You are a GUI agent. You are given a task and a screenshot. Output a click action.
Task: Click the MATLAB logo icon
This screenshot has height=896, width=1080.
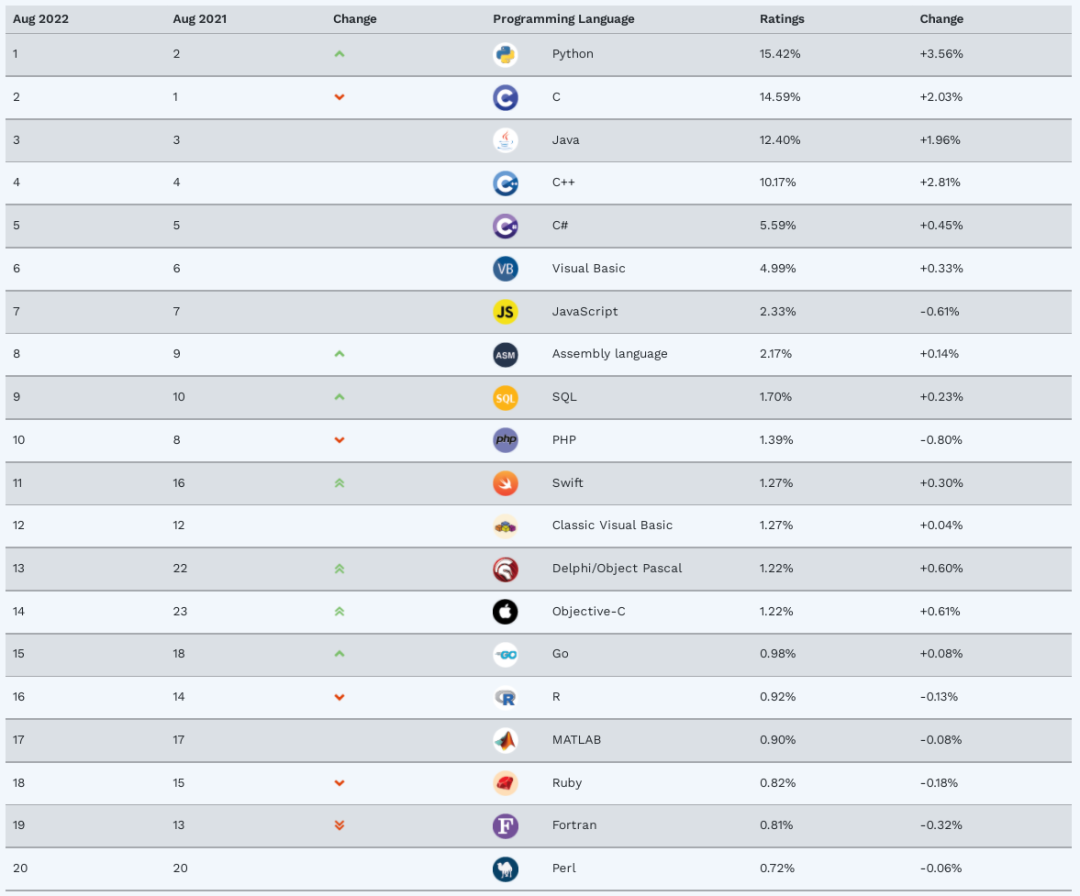point(505,740)
